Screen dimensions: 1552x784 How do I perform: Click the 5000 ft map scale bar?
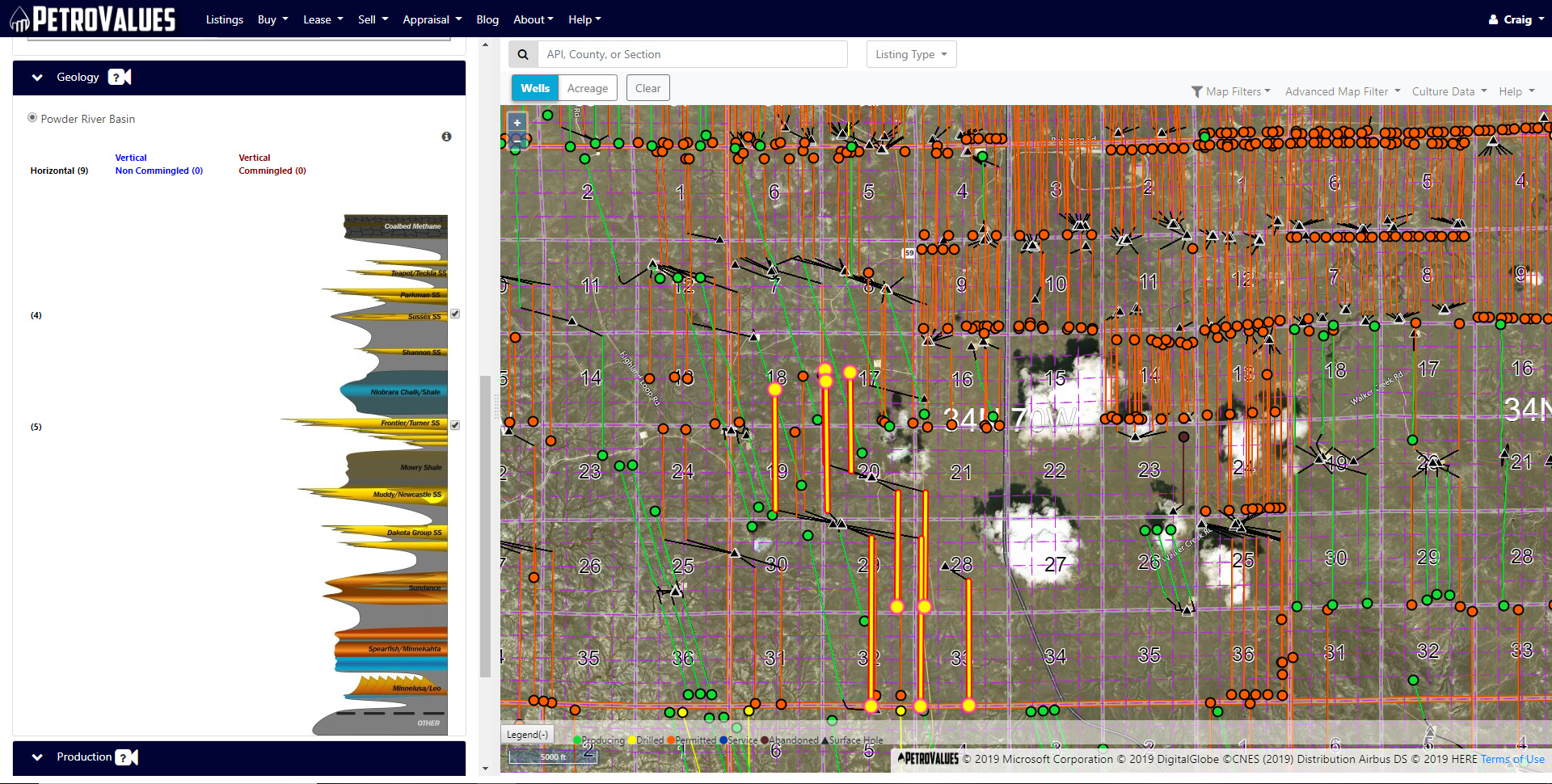553,757
